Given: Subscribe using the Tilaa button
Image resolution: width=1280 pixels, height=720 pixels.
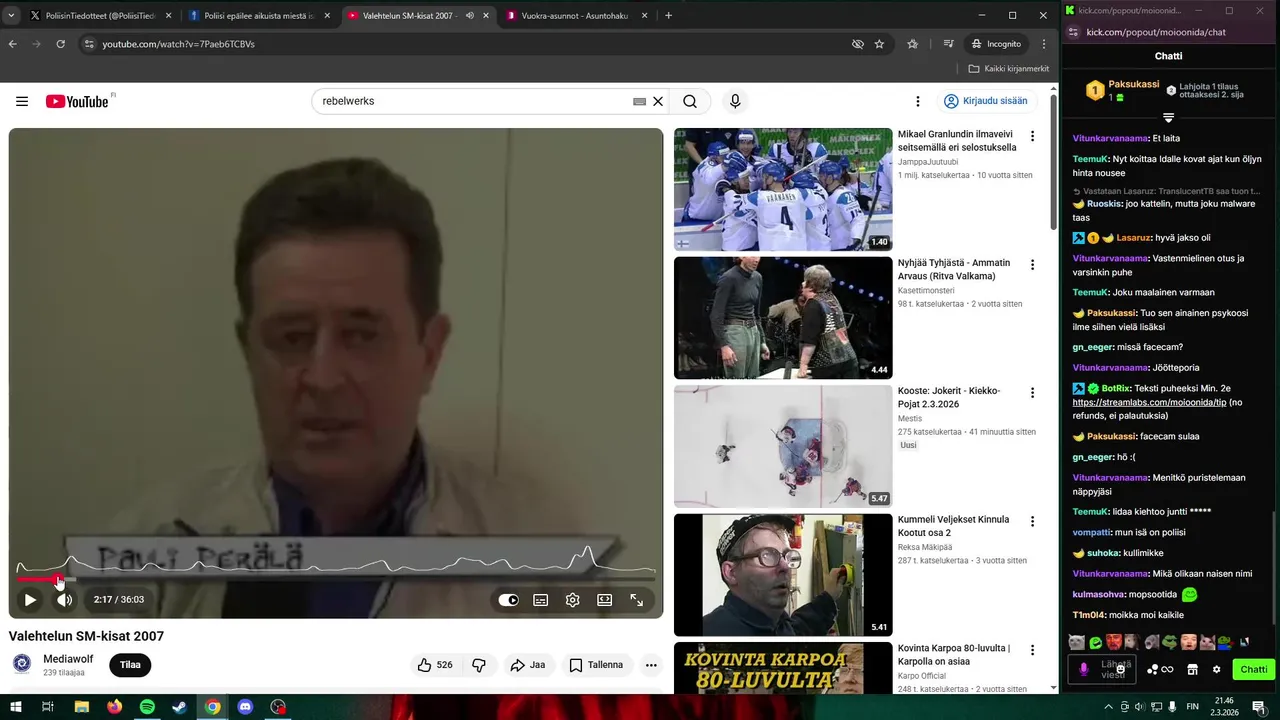Looking at the screenshot, I should click(x=130, y=665).
